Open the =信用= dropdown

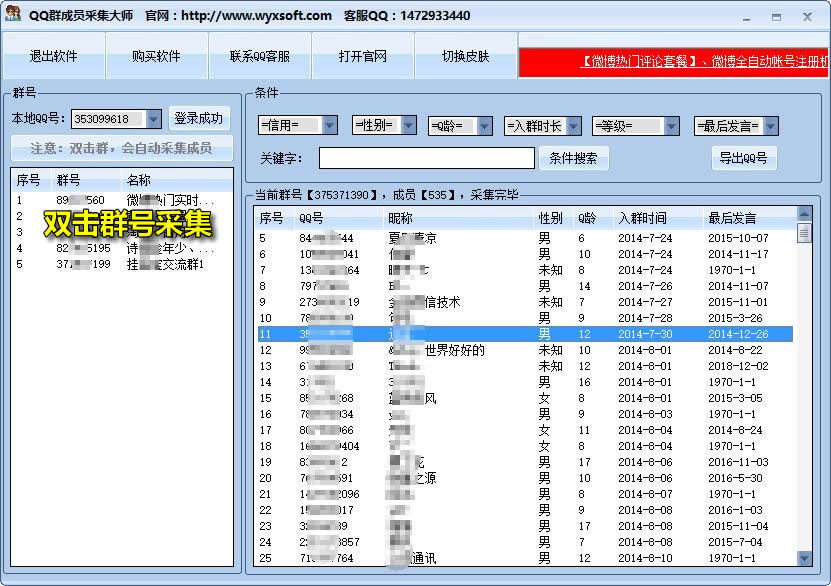point(329,126)
